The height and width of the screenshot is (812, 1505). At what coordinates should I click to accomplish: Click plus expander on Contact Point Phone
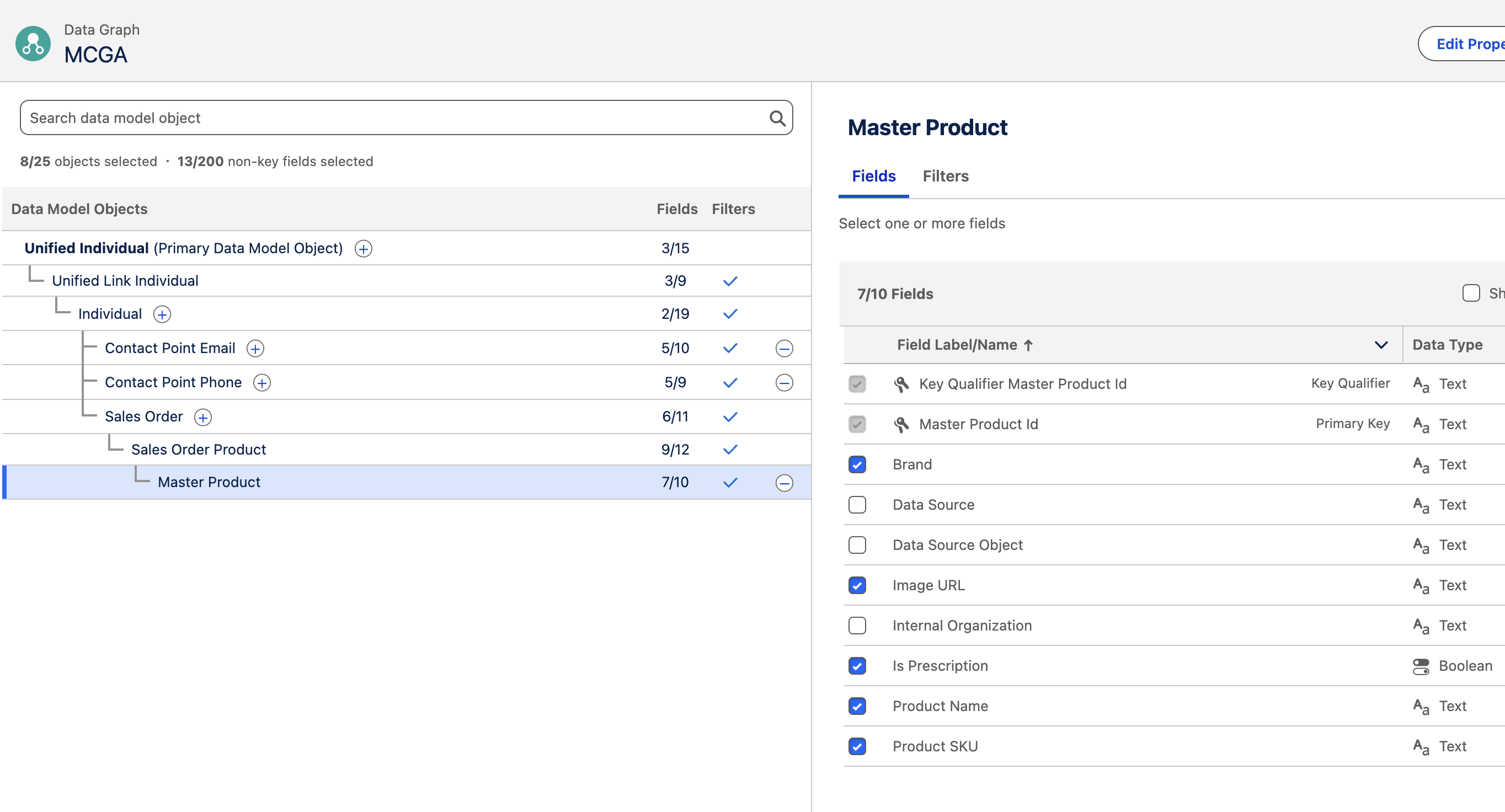coord(261,383)
